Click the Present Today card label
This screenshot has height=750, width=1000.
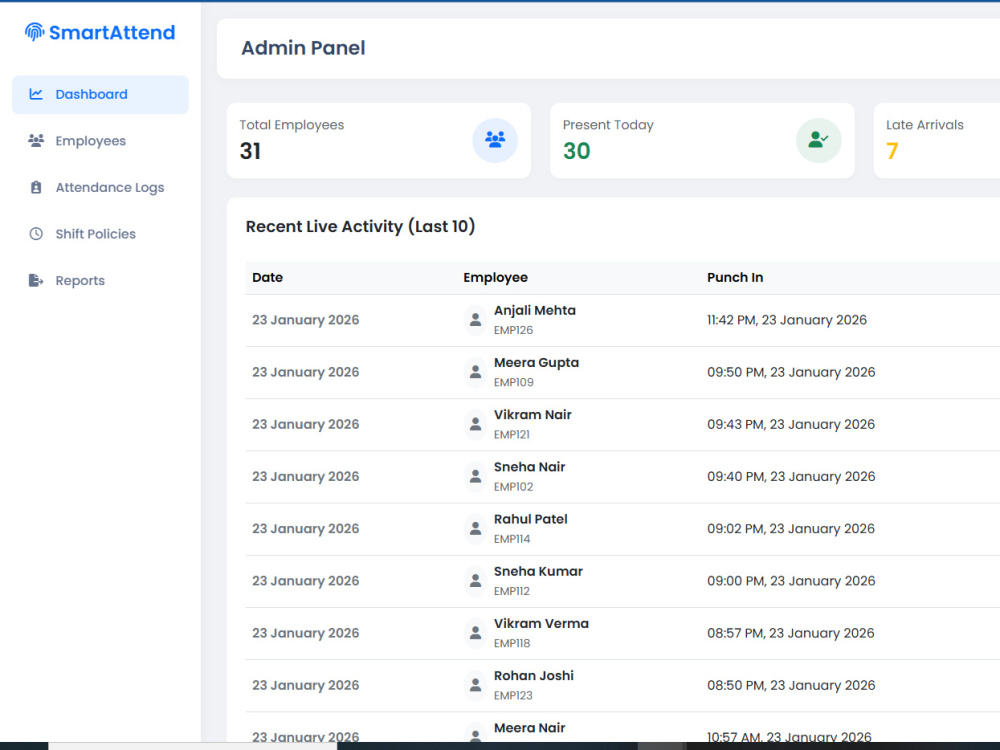tap(608, 125)
